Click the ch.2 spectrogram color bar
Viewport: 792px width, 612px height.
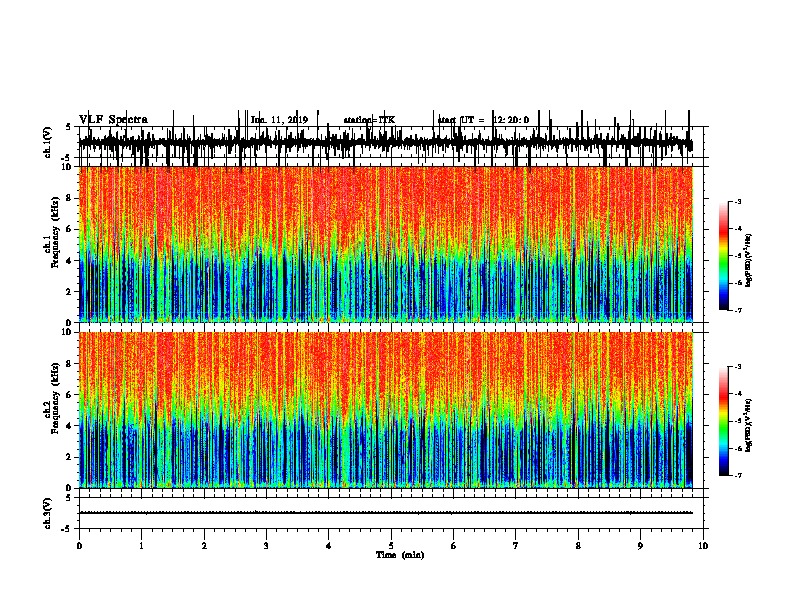point(723,421)
